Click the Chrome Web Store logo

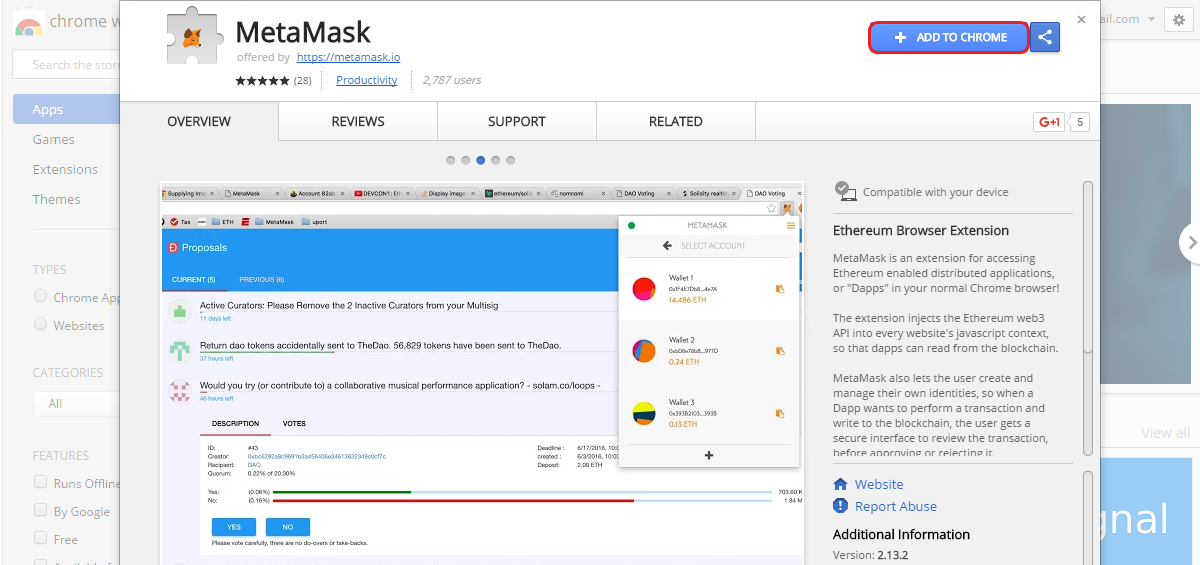(x=28, y=23)
